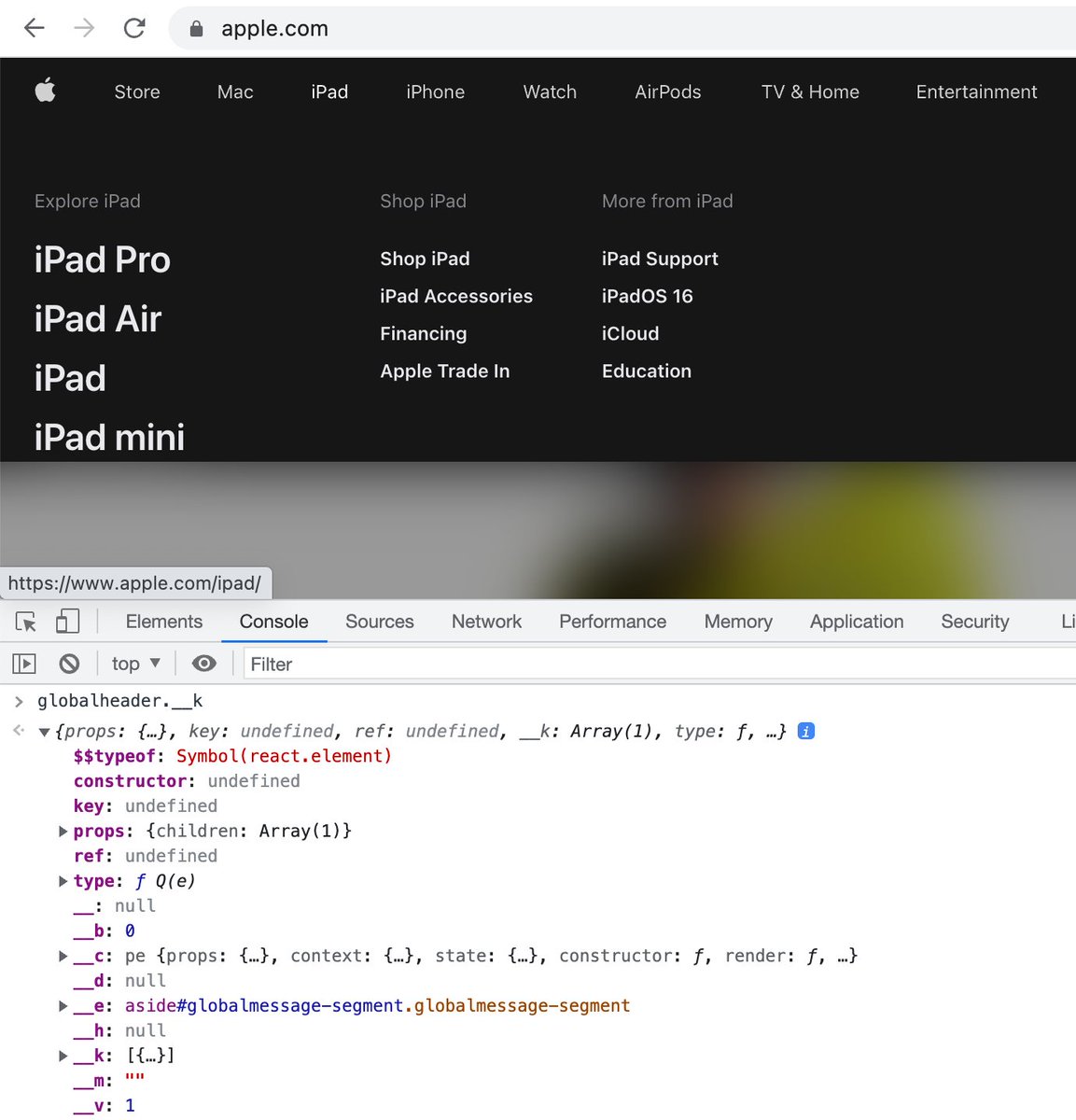Open the iPad Pro link
1076x1120 pixels.
point(103,259)
